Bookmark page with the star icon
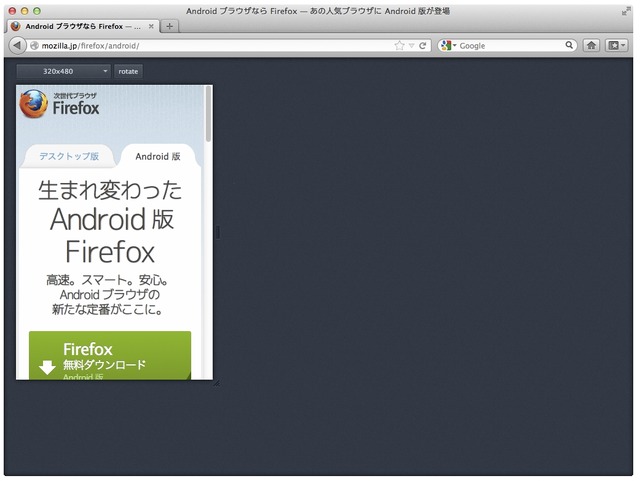 [399, 45]
